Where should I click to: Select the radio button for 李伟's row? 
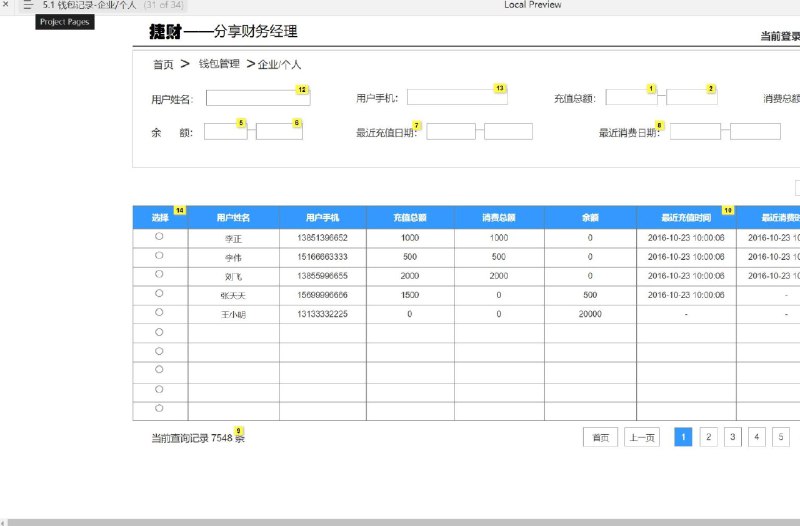pyautogui.click(x=159, y=255)
